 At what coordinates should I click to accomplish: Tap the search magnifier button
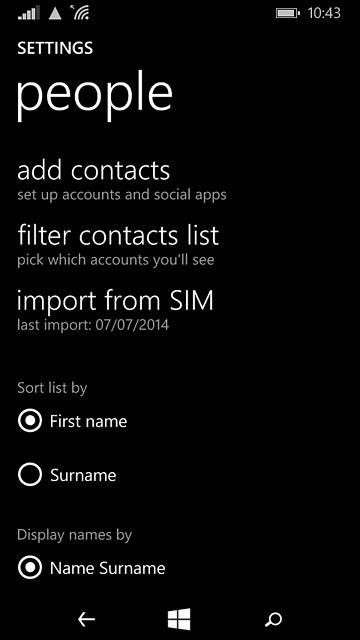273,619
